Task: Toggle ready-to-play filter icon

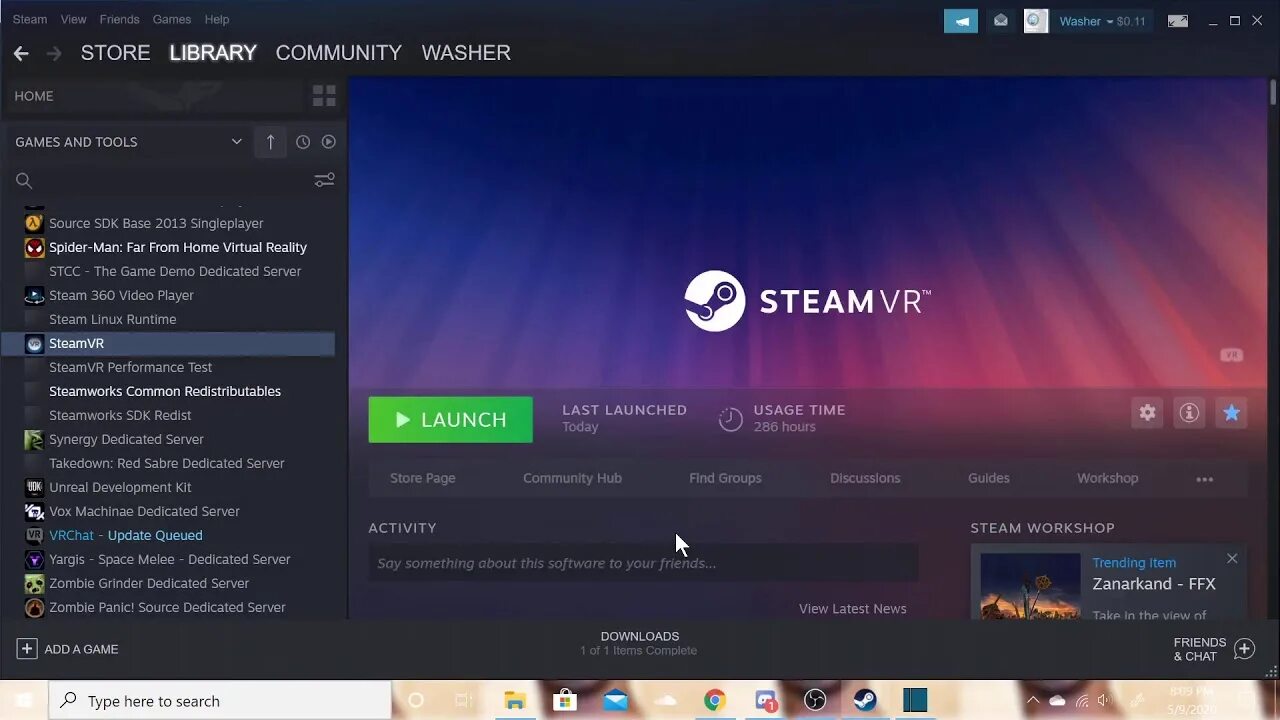Action: click(x=328, y=142)
